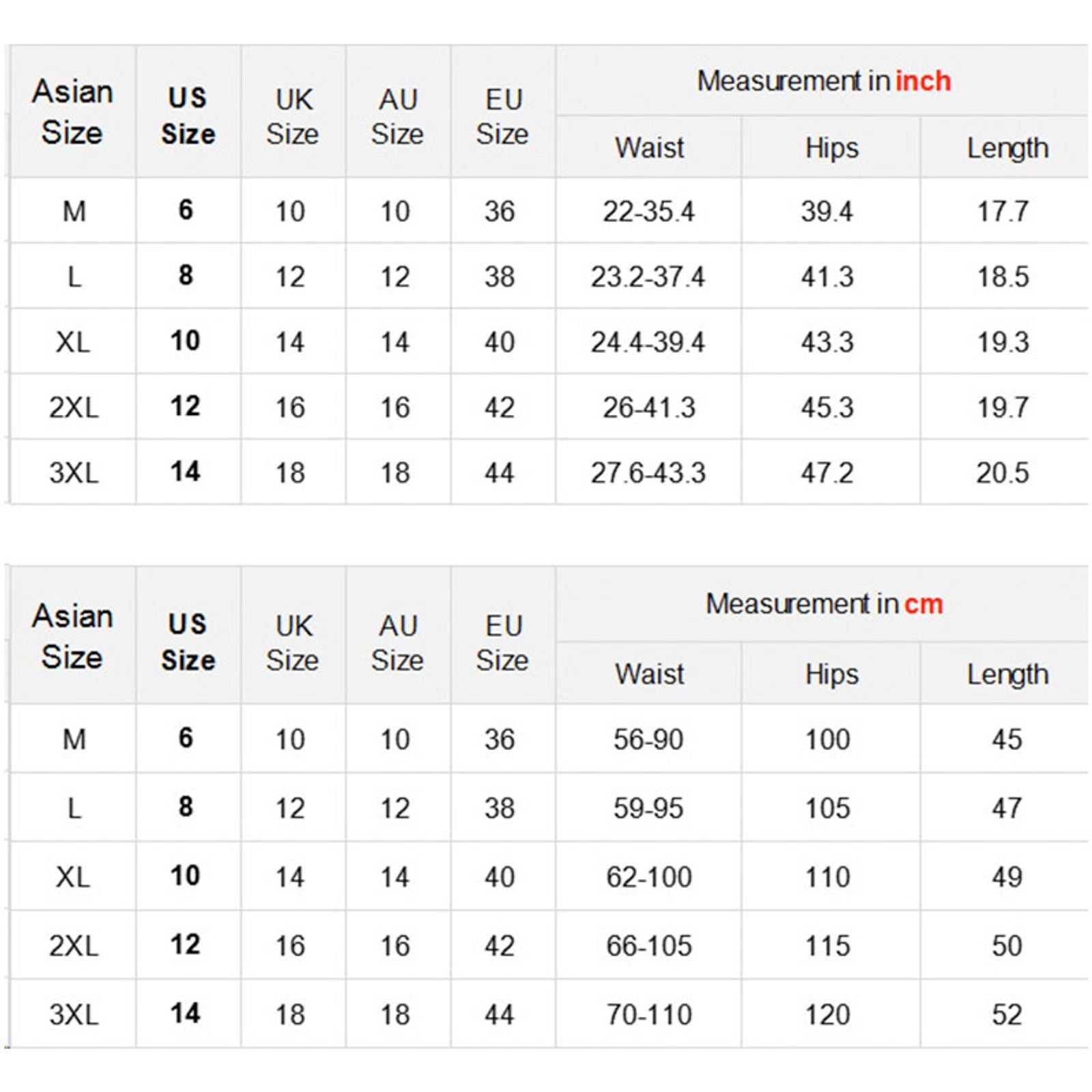The height and width of the screenshot is (1092, 1092).
Task: Click the length value 49
Action: click(1007, 877)
